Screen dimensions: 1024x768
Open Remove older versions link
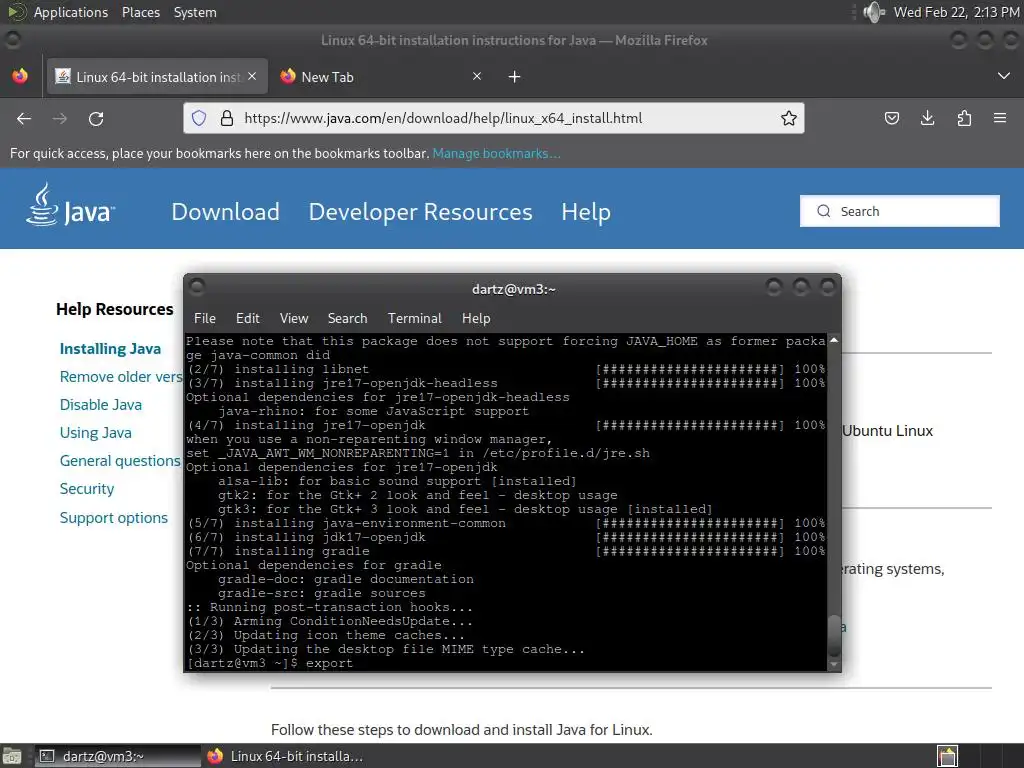tap(121, 377)
